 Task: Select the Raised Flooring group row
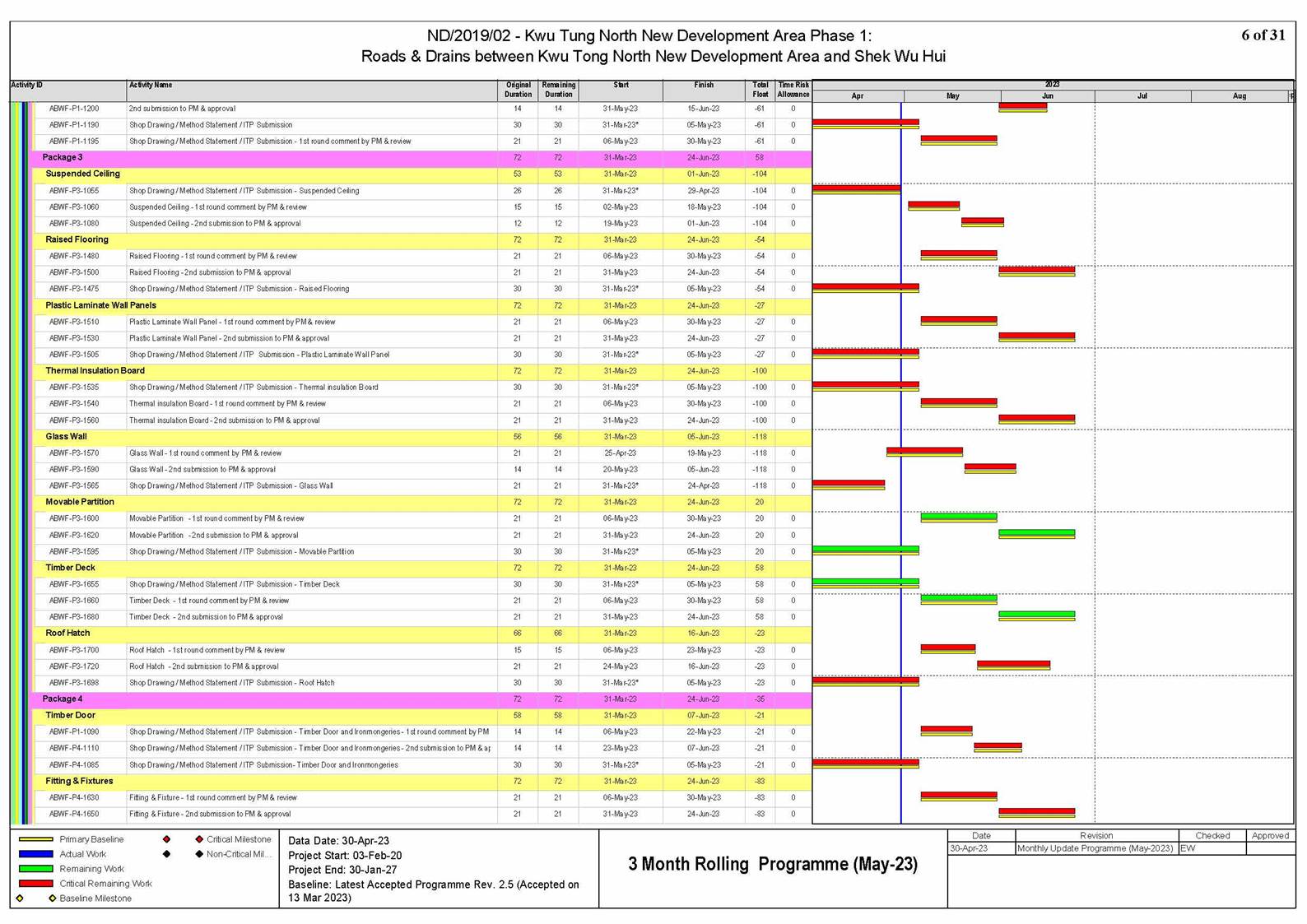tap(423, 239)
